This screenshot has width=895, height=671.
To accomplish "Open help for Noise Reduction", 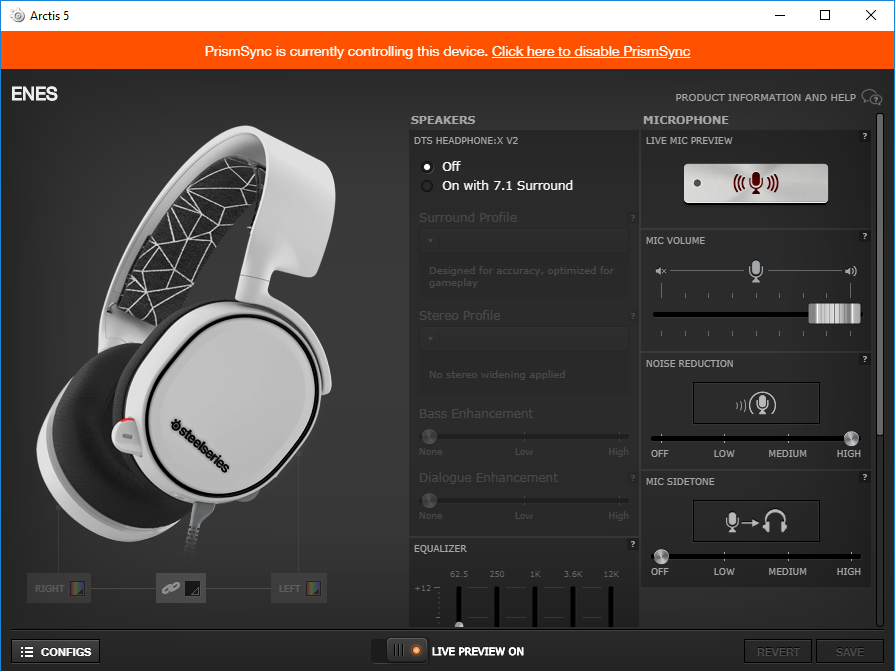I will pyautogui.click(x=865, y=359).
